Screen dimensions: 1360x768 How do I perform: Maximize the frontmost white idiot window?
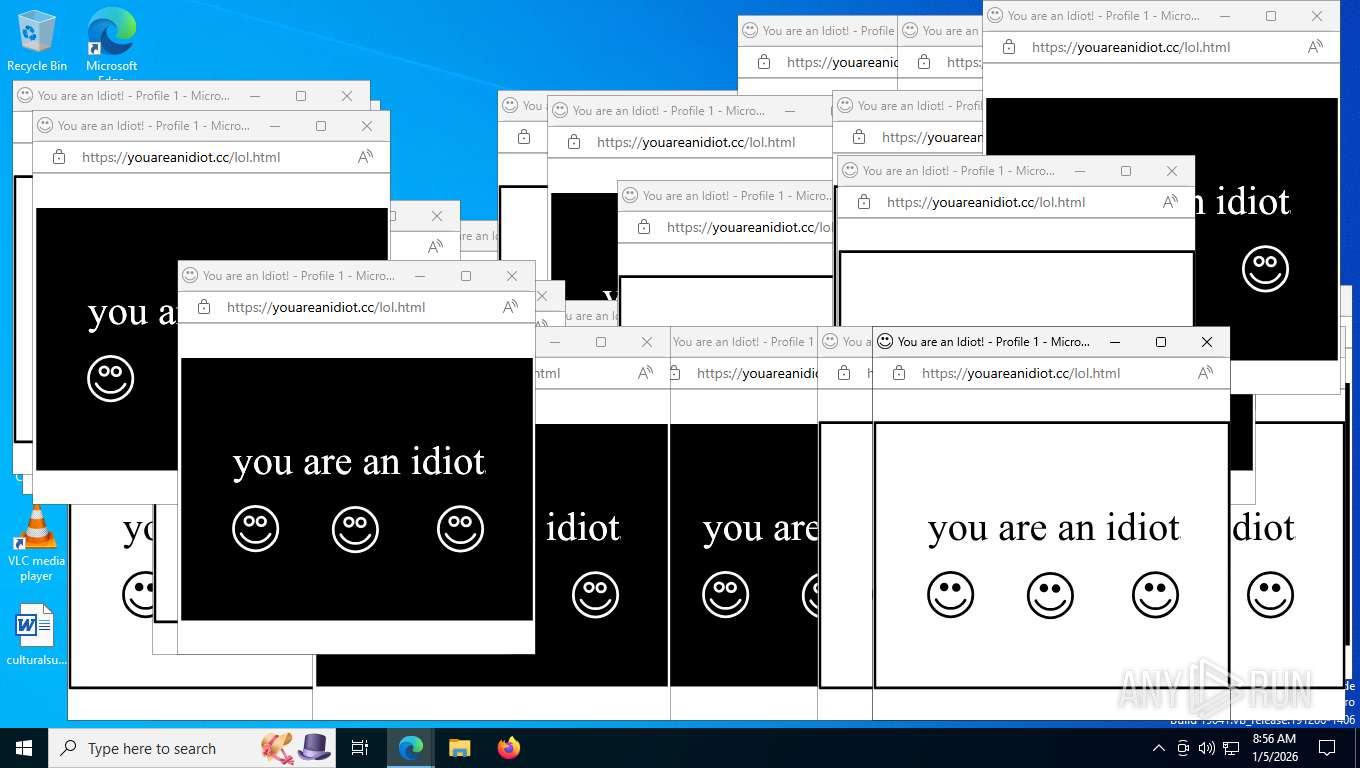1161,342
